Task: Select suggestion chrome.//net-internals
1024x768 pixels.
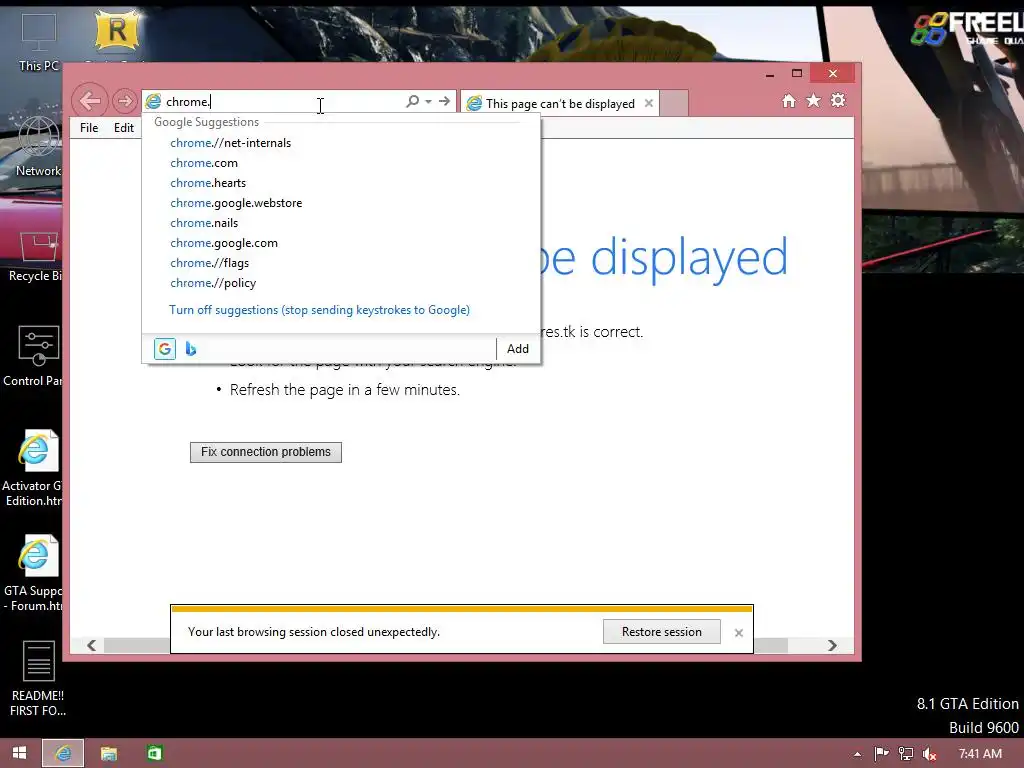Action: tap(341, 143)
